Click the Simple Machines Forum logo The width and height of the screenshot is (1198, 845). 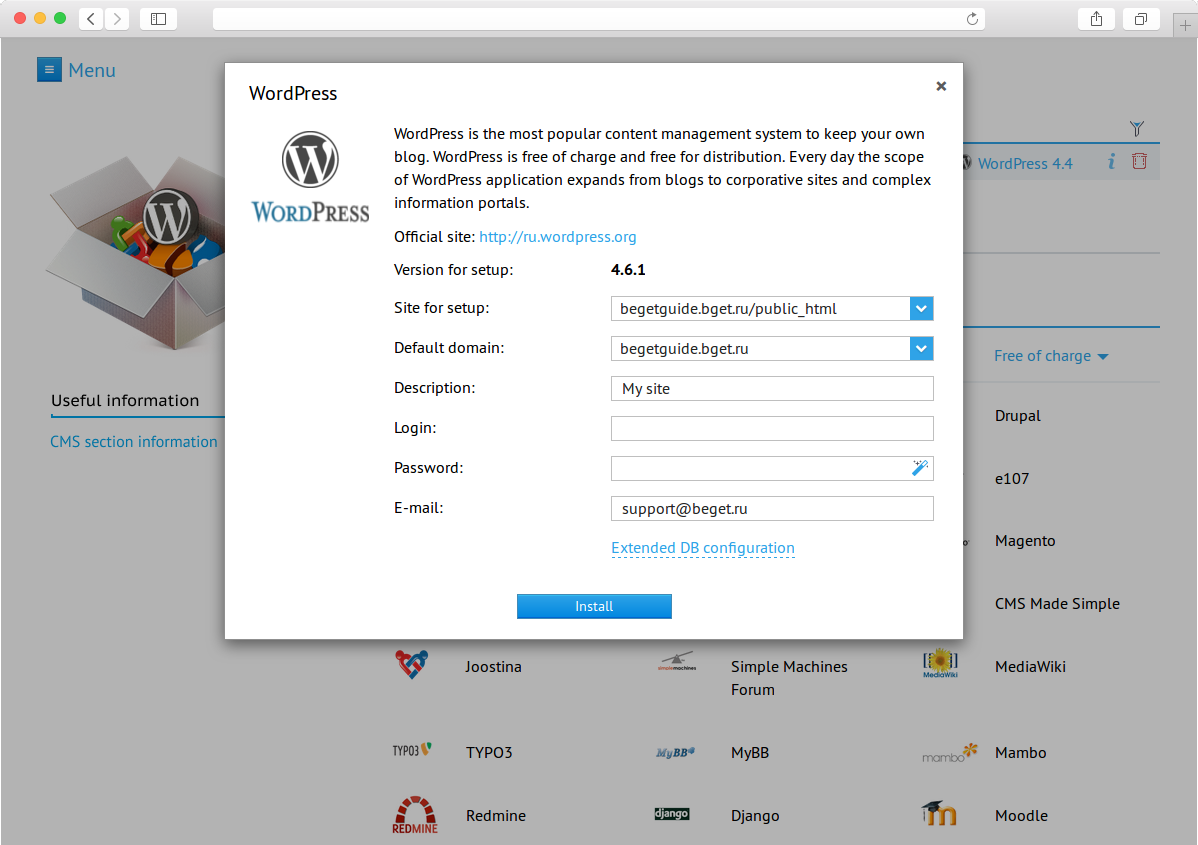coord(677,662)
